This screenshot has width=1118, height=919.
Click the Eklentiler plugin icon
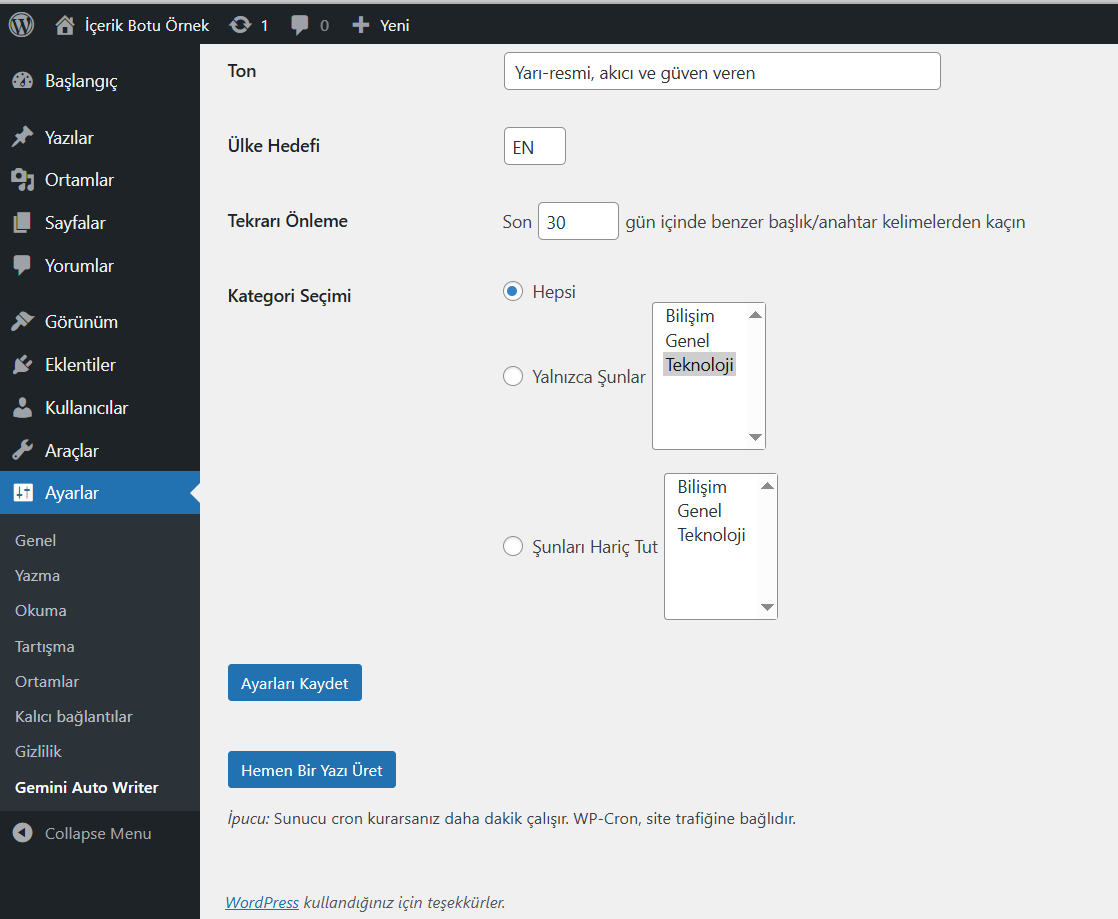click(x=23, y=364)
